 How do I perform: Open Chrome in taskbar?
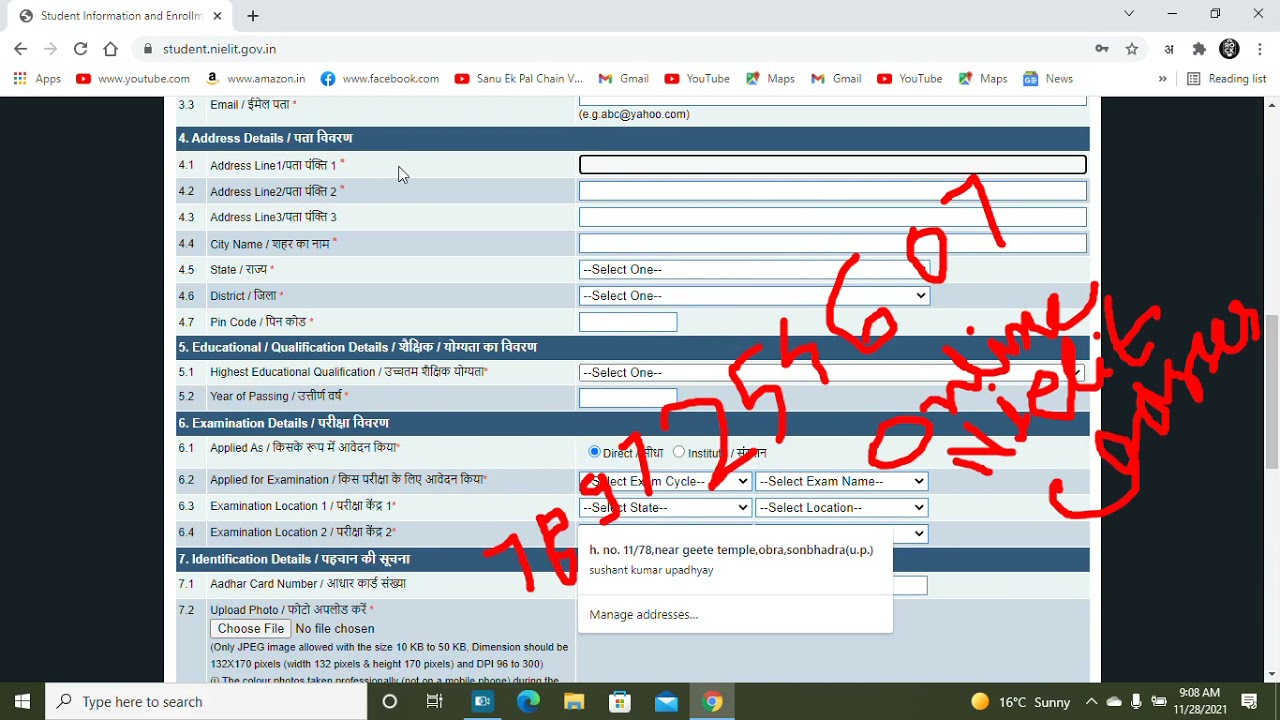(712, 702)
